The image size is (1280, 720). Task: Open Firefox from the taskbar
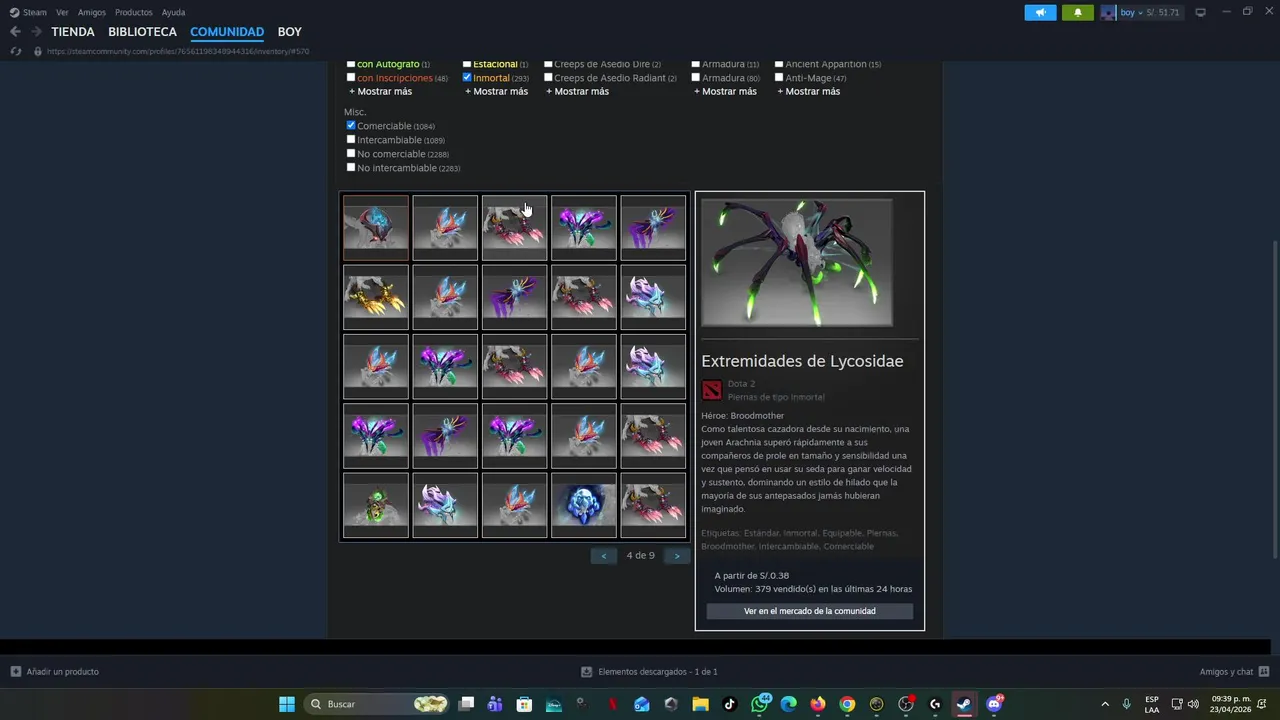click(818, 704)
